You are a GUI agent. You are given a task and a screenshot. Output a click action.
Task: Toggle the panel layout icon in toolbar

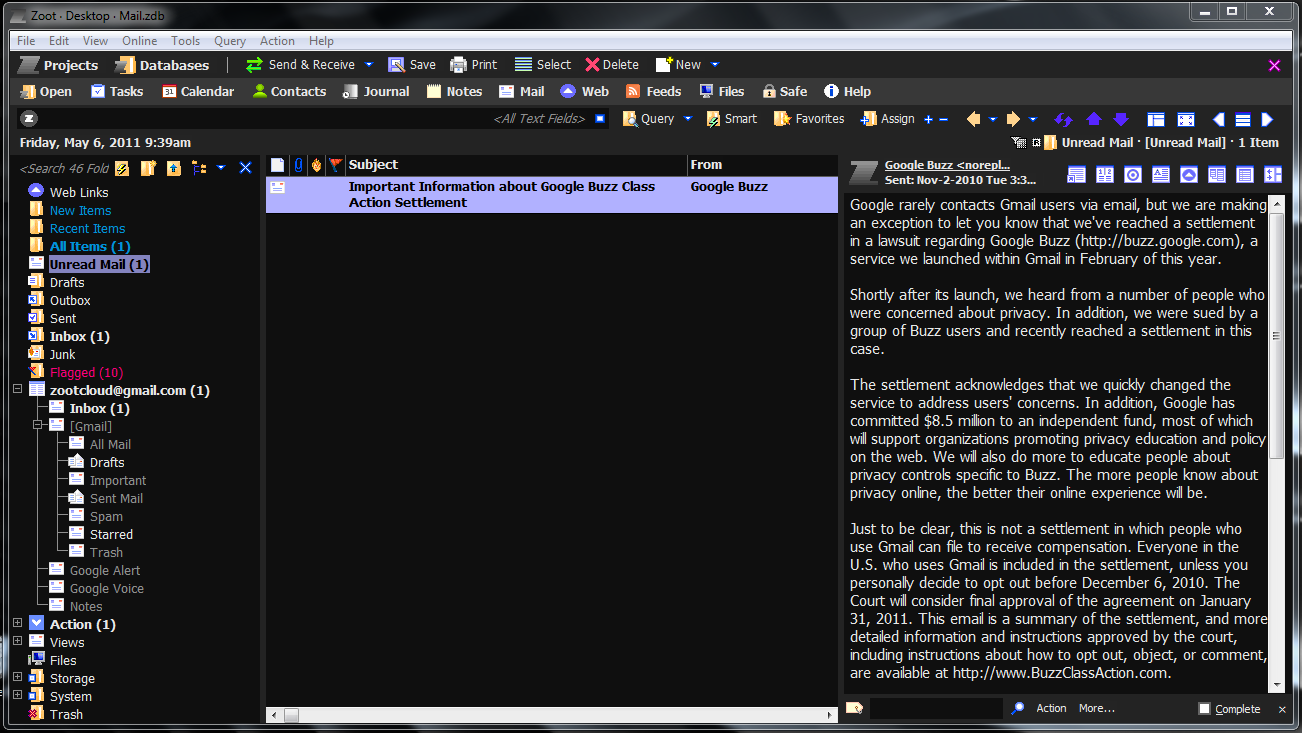point(1156,119)
